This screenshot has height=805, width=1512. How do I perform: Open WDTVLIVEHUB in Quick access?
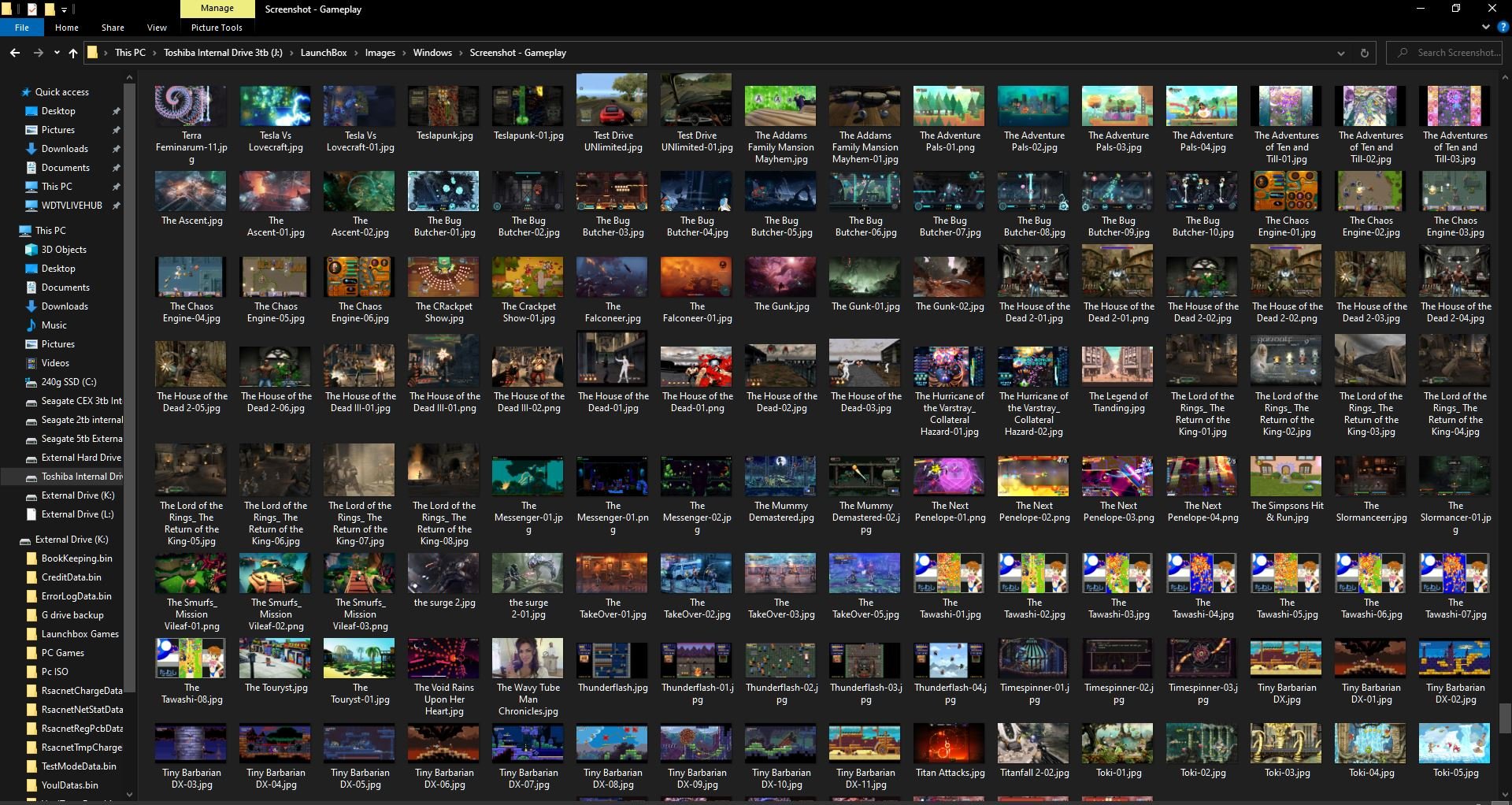pyautogui.click(x=72, y=206)
